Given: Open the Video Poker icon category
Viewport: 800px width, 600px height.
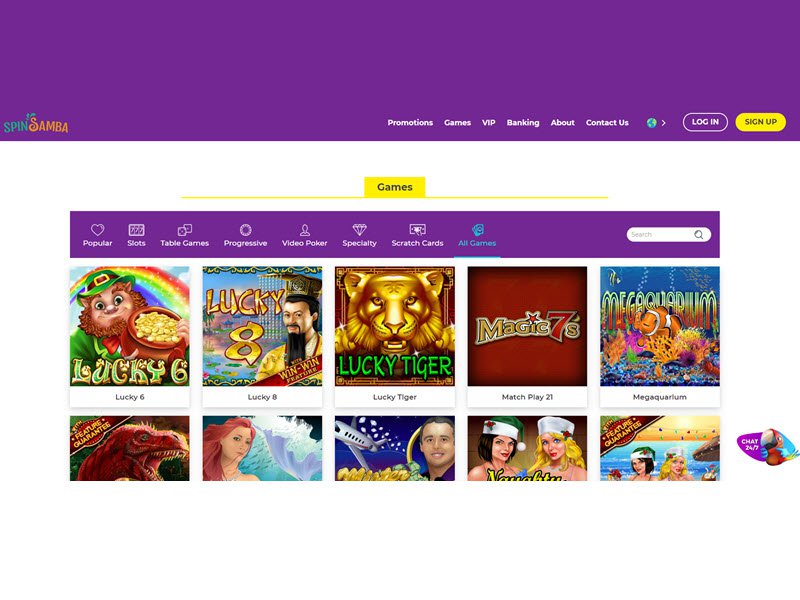Looking at the screenshot, I should point(305,230).
